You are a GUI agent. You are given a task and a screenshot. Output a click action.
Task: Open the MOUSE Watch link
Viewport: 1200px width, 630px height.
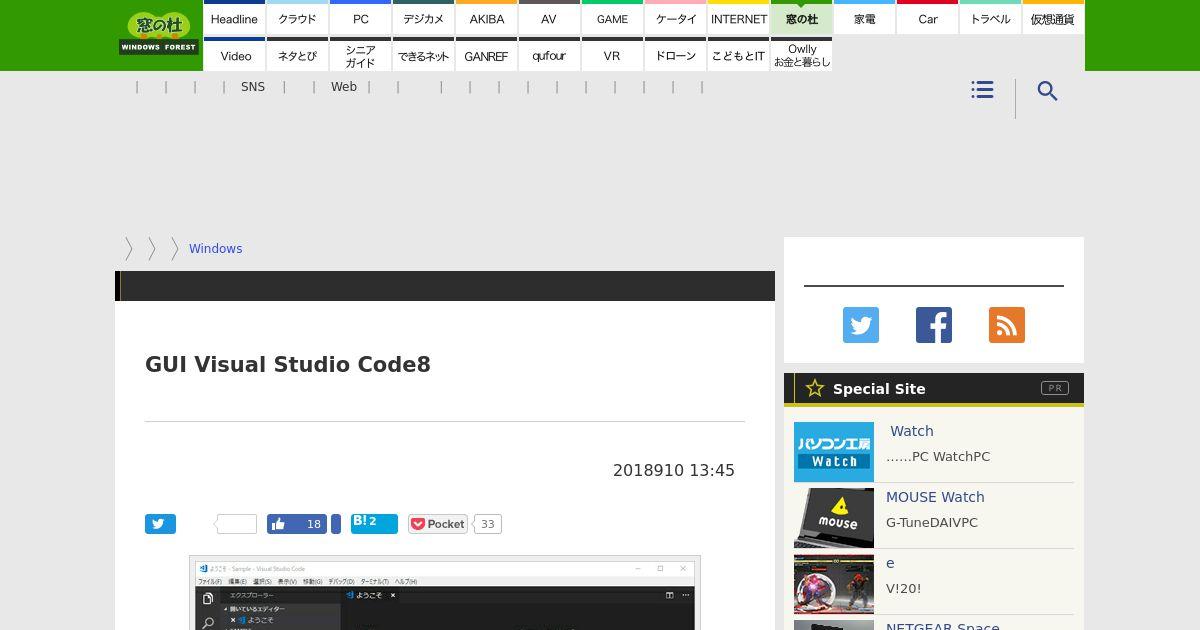point(935,497)
